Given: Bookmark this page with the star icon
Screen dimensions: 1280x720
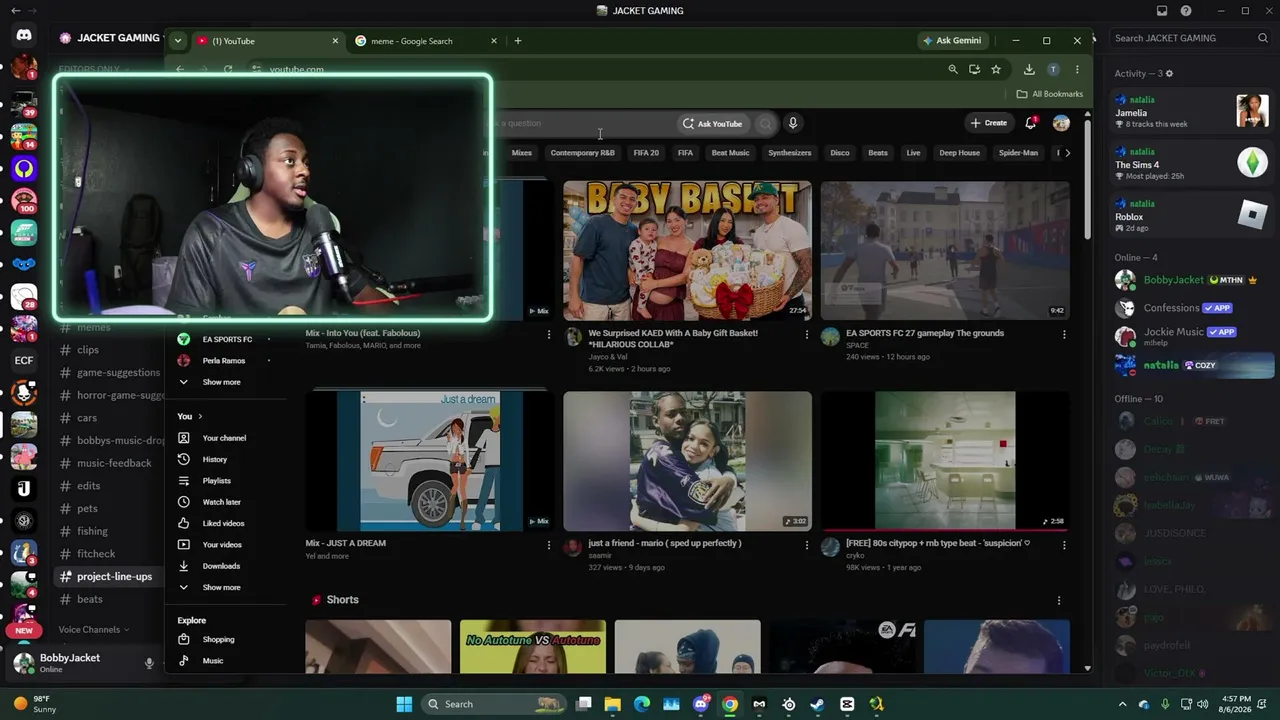Looking at the screenshot, I should 996,69.
